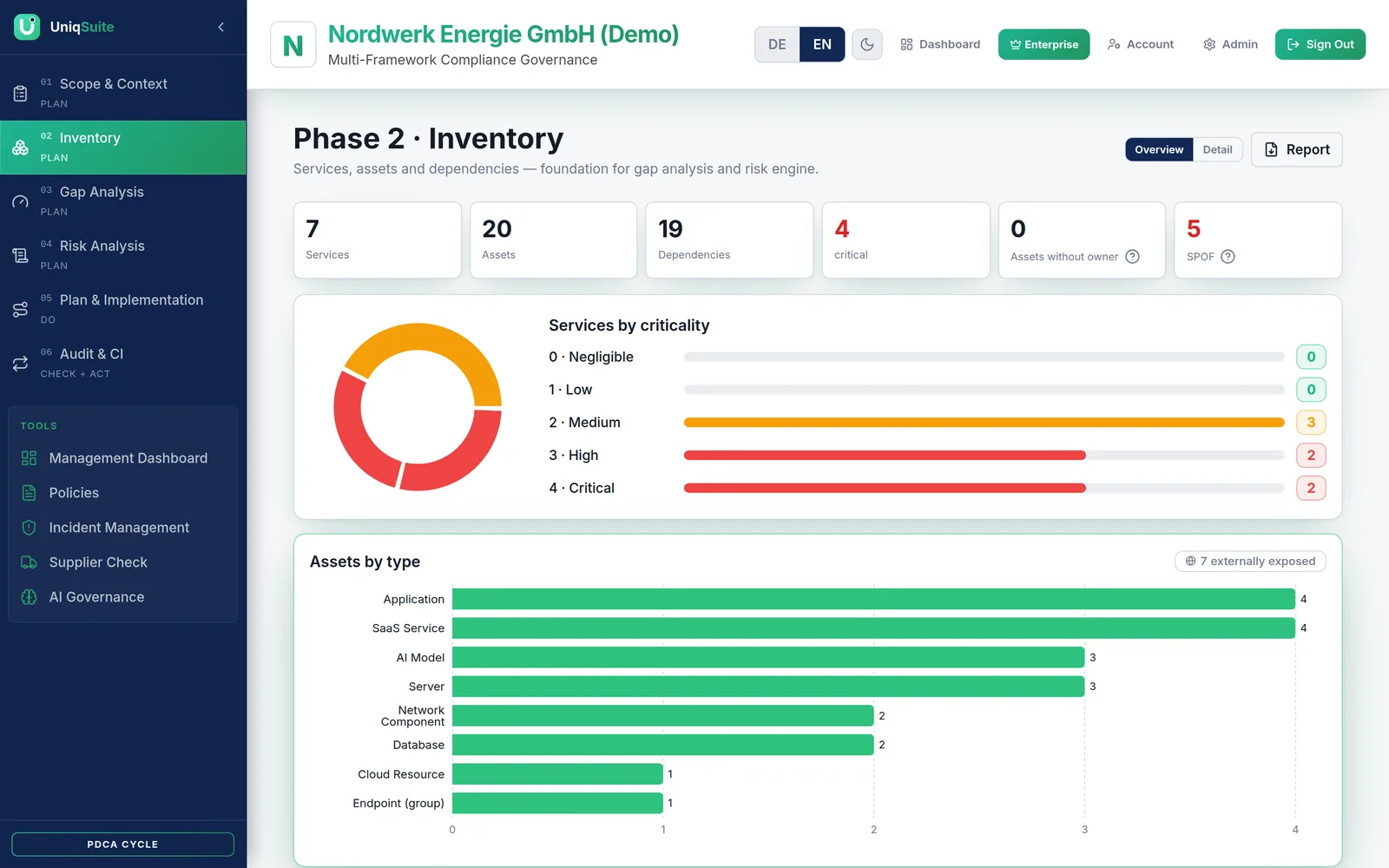
Task: Click the Nordwerk company N logo
Action: pos(293,45)
